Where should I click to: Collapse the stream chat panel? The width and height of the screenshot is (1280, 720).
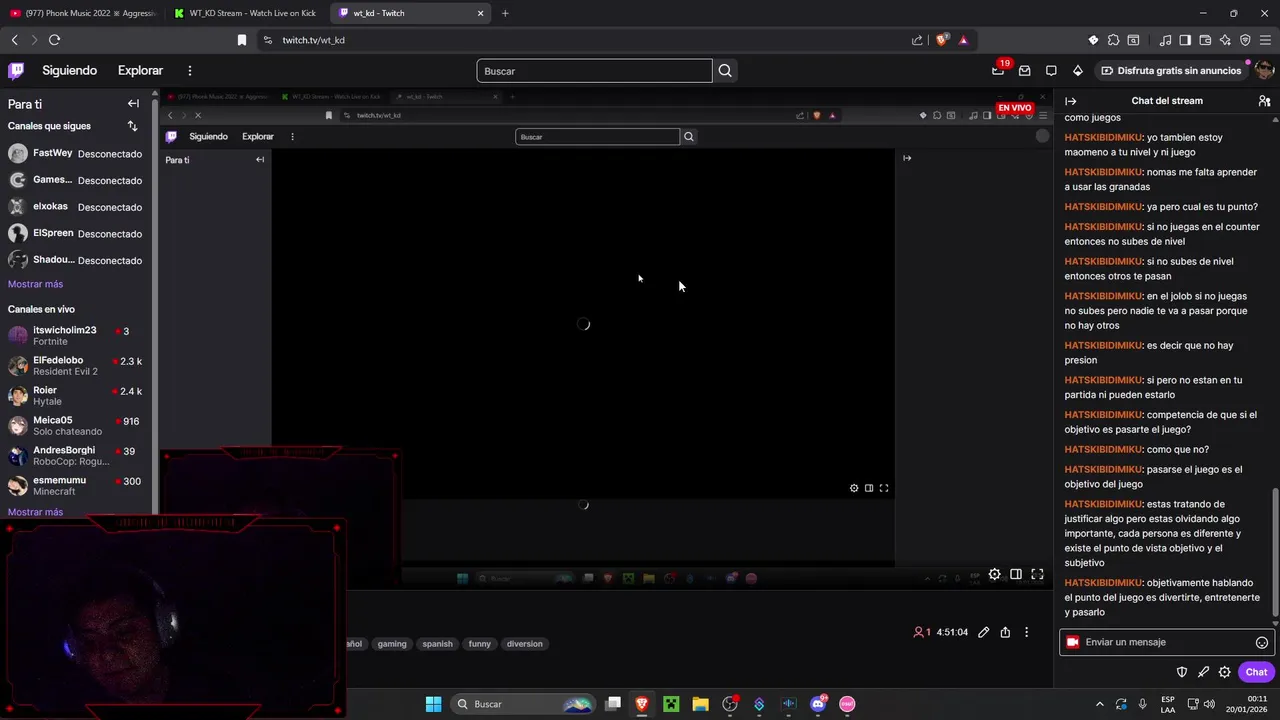coord(1070,101)
